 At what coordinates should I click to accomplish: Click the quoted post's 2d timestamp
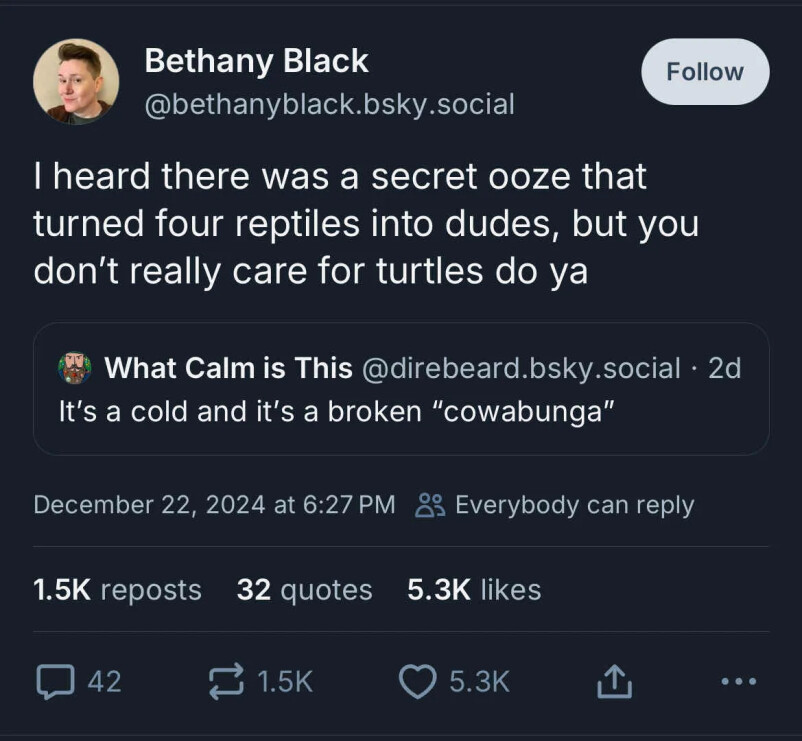[724, 368]
